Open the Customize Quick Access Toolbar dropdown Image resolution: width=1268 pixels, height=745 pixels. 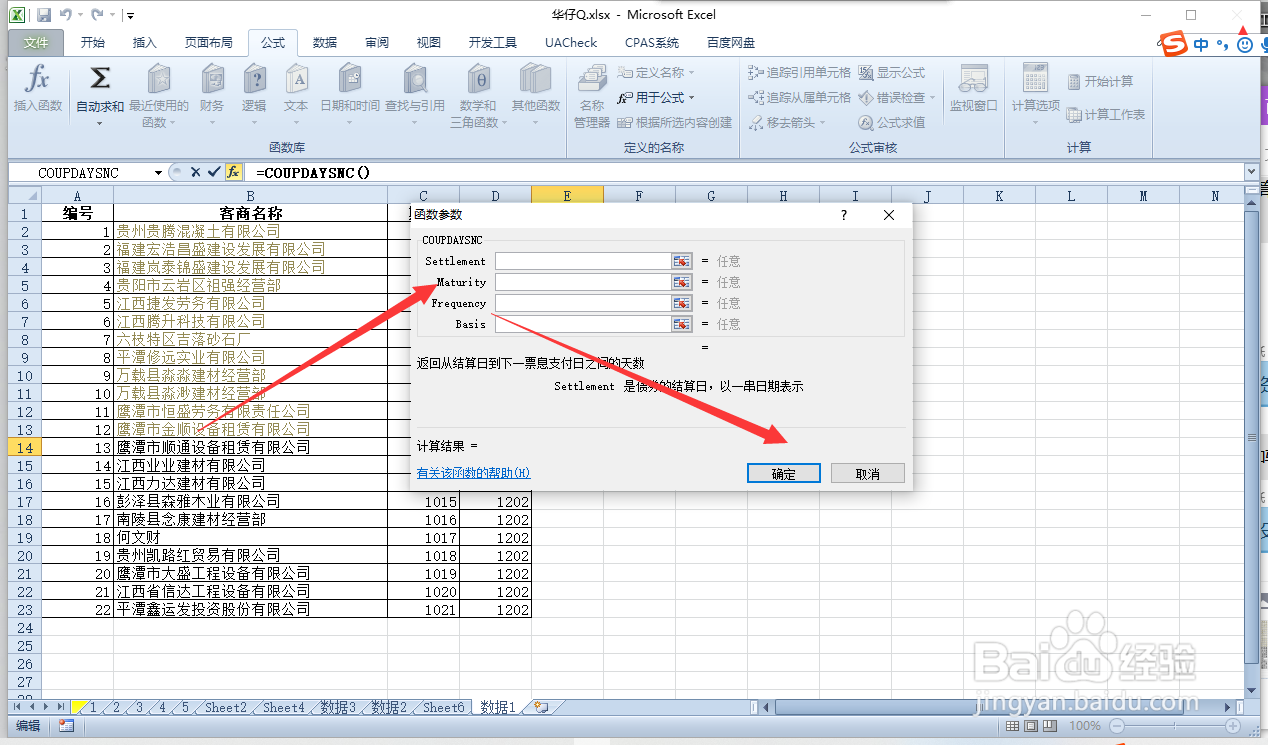tap(130, 16)
